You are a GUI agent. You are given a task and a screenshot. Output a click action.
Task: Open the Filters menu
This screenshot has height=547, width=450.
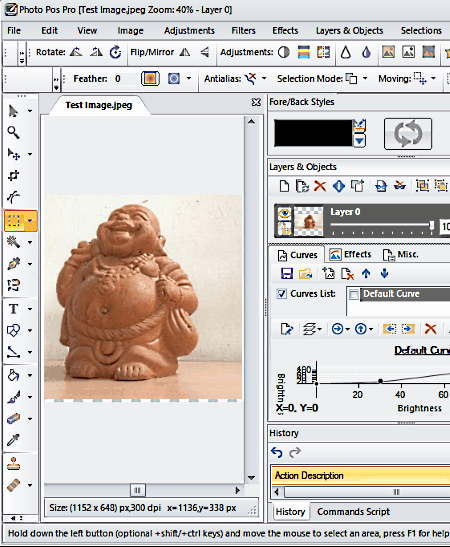[x=243, y=31]
